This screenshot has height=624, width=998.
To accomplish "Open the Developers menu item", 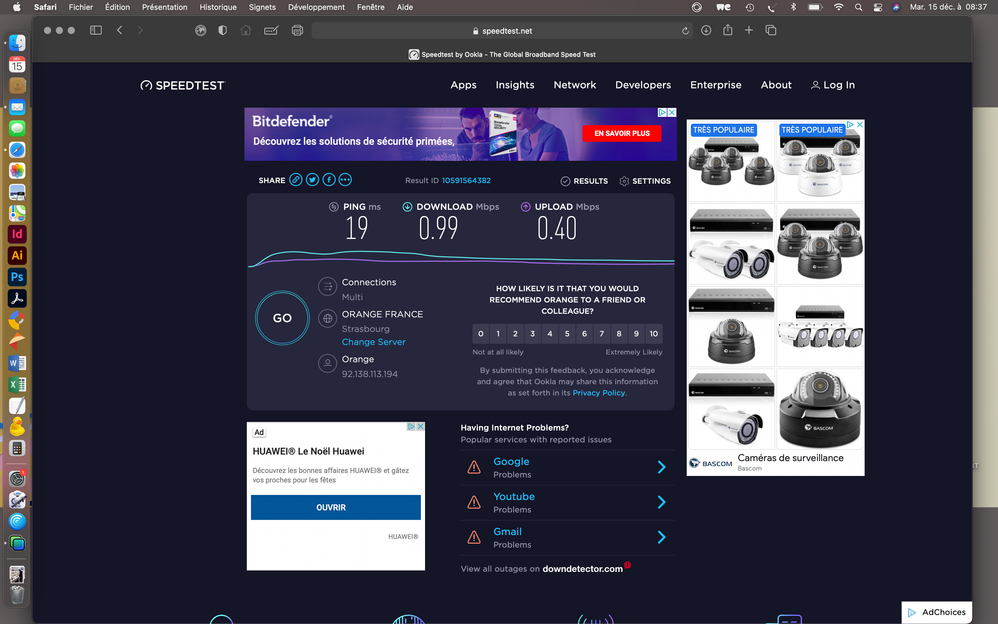I will click(x=643, y=85).
